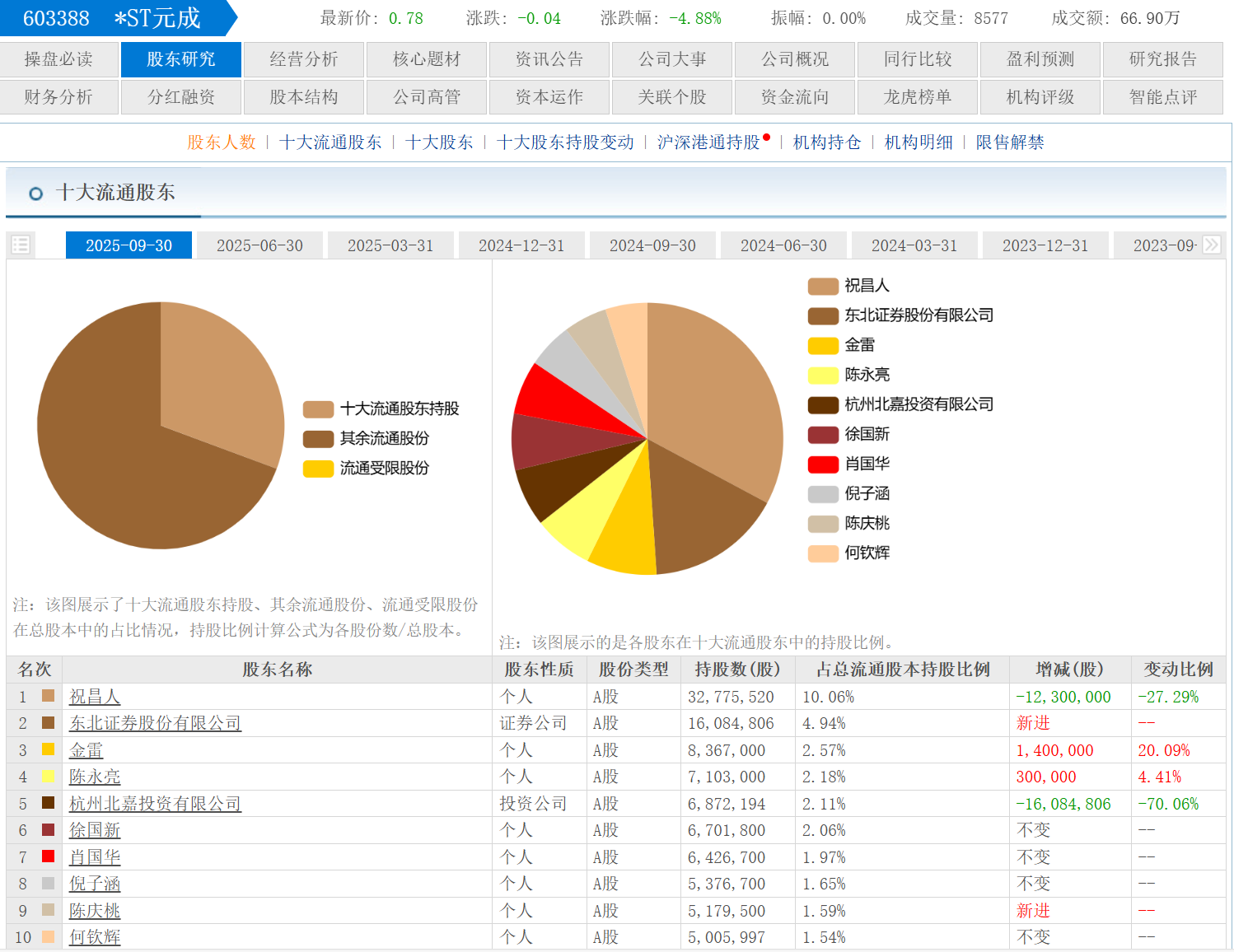Open 十大股东持股变动 sub-navigation link
1234x952 pixels.
pyautogui.click(x=565, y=142)
